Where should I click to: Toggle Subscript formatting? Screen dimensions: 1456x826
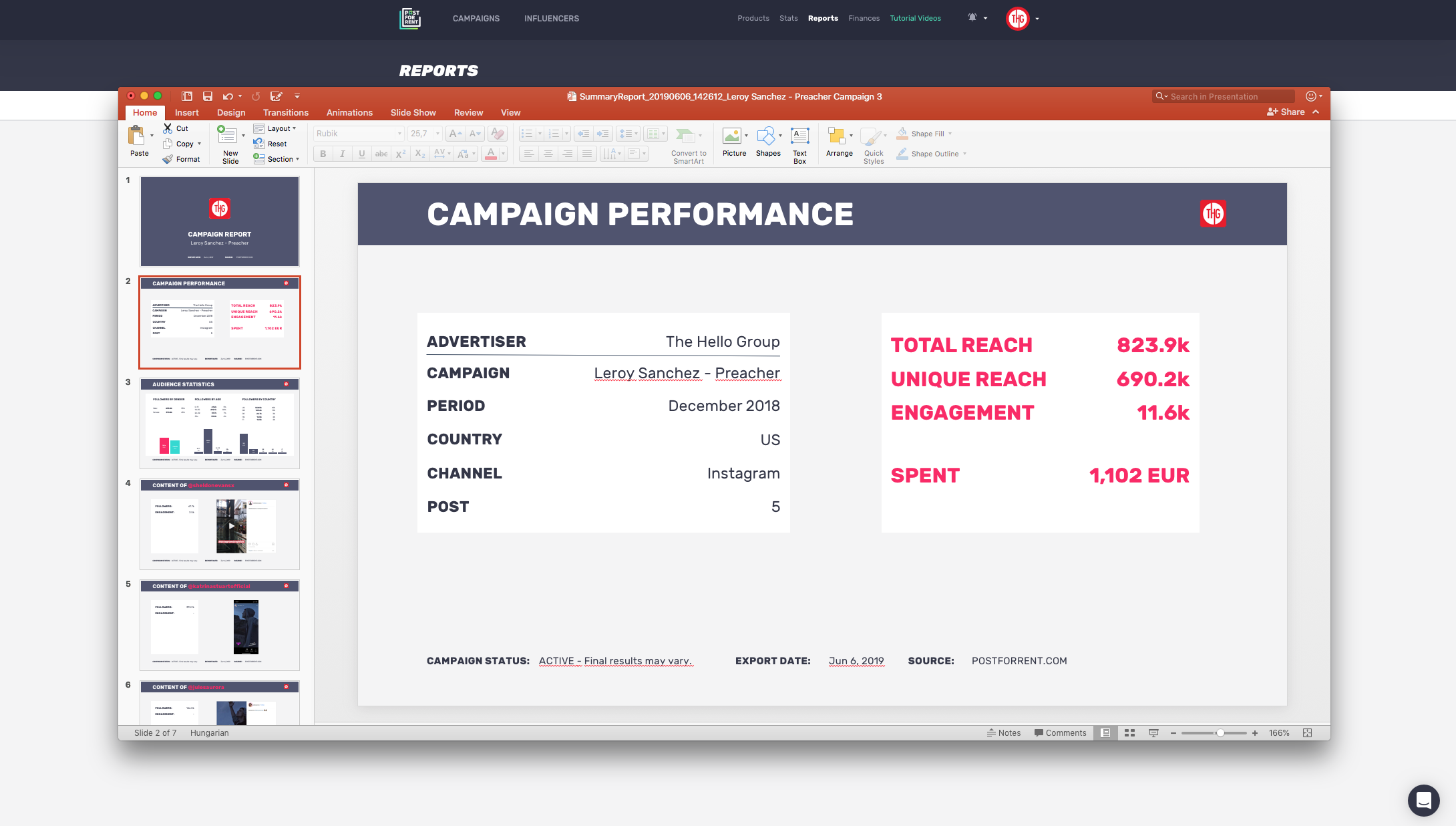point(420,154)
